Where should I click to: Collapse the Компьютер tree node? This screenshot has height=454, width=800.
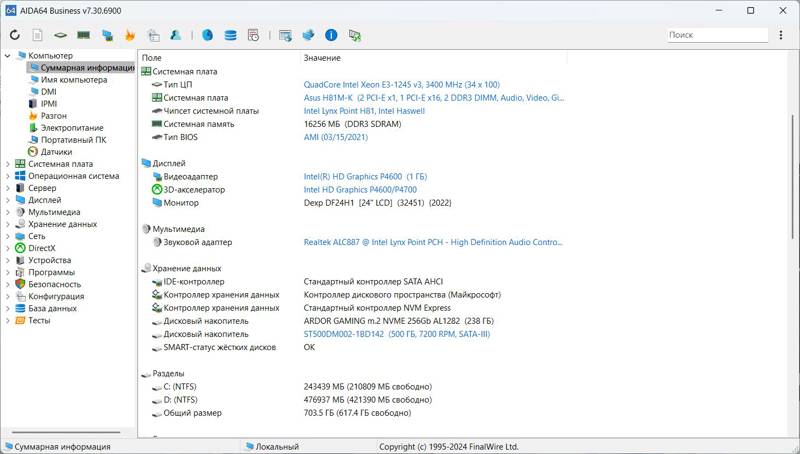pyautogui.click(x=8, y=56)
